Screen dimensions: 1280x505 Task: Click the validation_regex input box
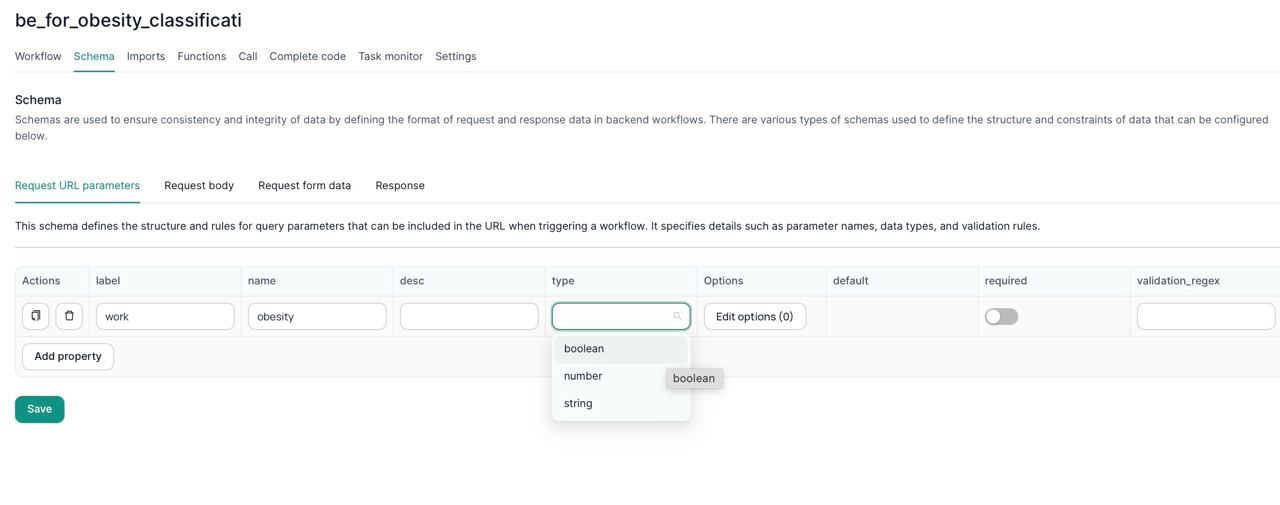tap(1205, 316)
